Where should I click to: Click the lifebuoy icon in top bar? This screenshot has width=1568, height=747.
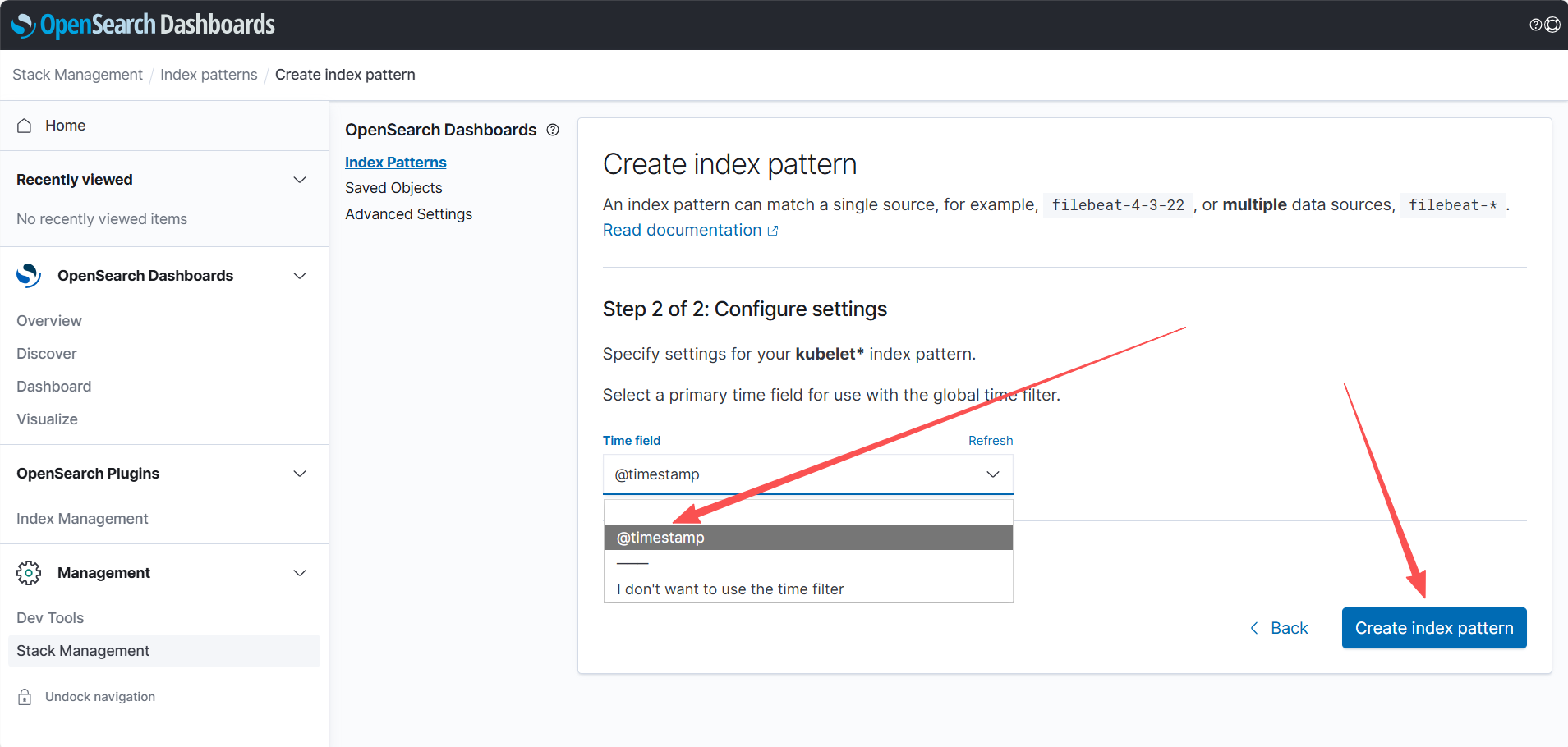[1552, 25]
